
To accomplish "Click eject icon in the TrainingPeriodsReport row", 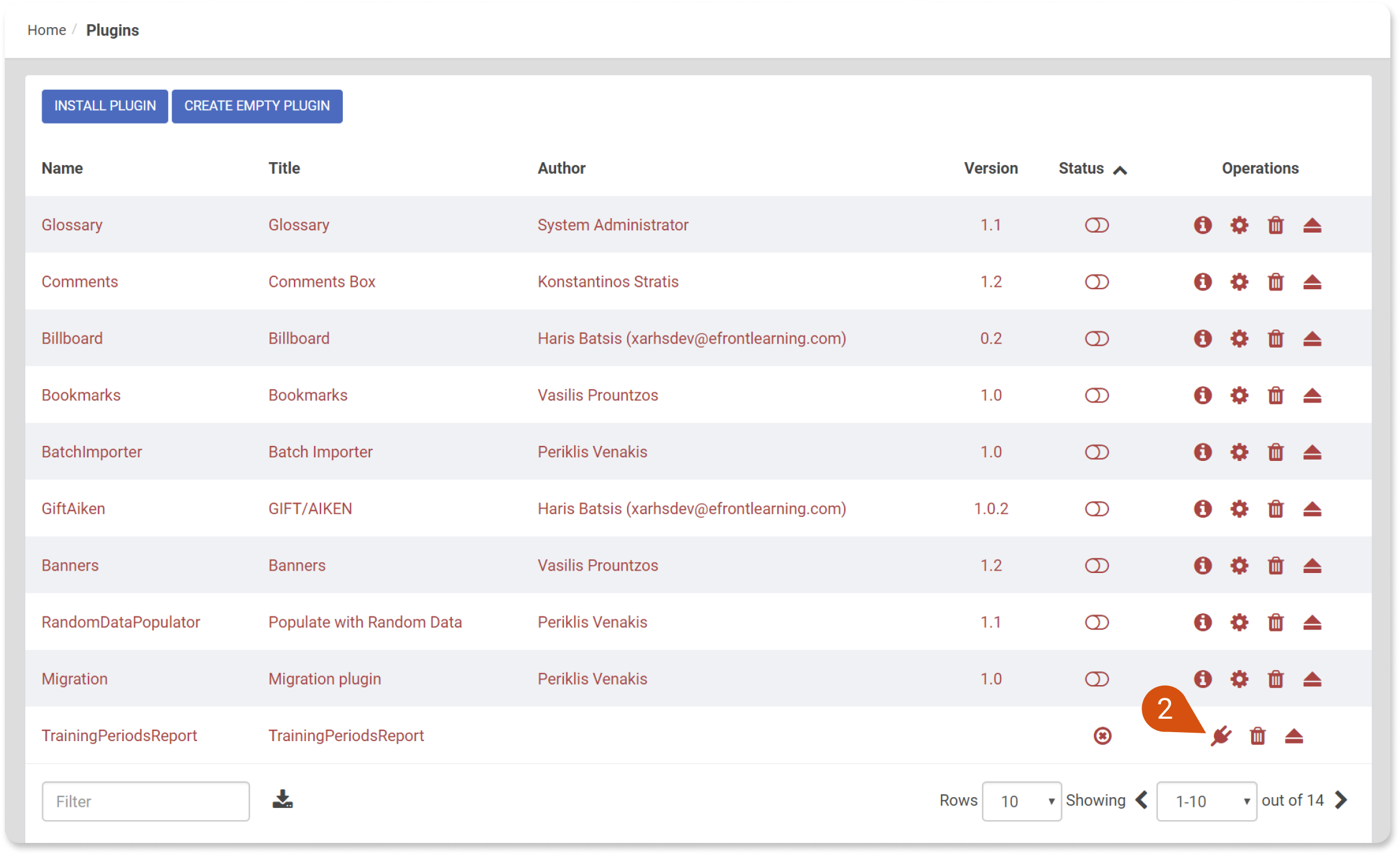I will [x=1294, y=736].
